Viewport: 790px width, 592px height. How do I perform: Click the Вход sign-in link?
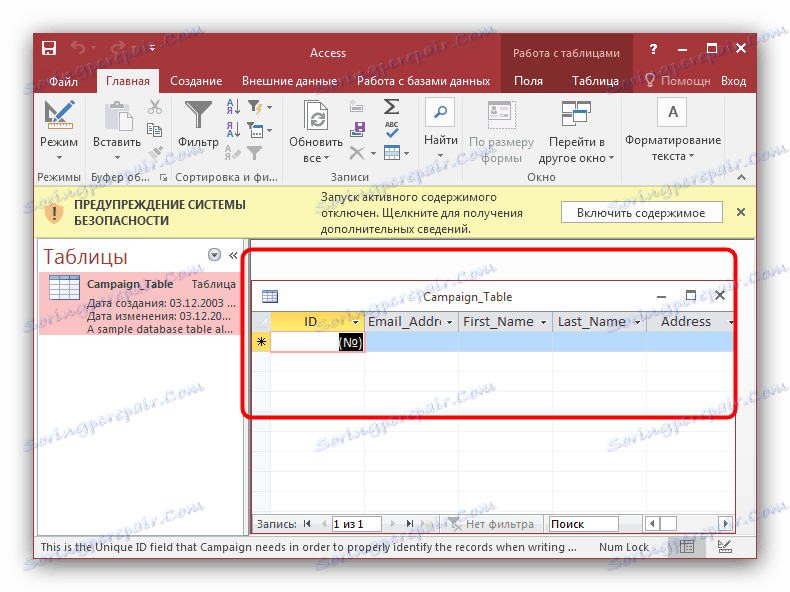[x=733, y=81]
